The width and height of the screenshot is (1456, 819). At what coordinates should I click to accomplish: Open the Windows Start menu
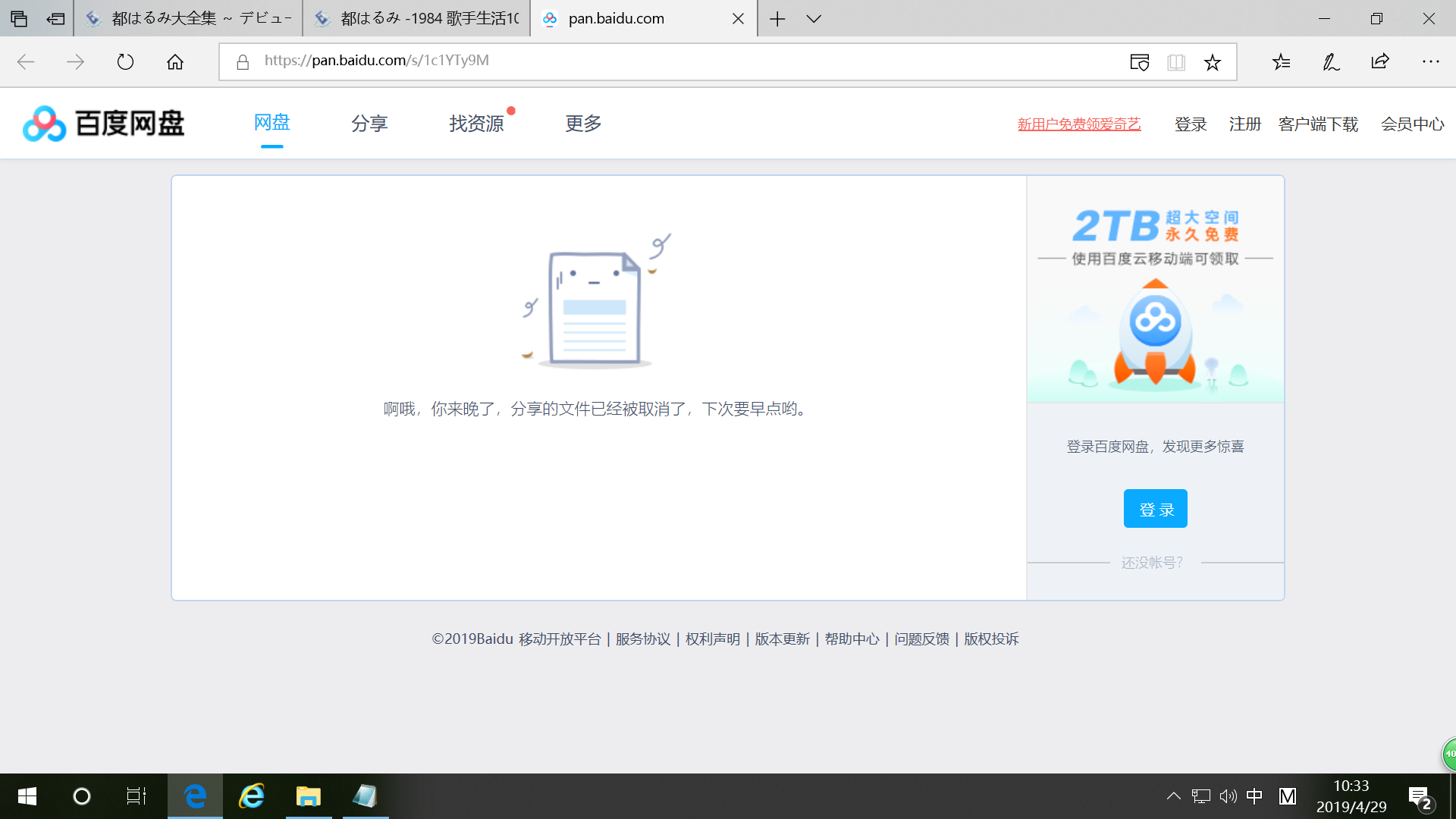(x=27, y=796)
